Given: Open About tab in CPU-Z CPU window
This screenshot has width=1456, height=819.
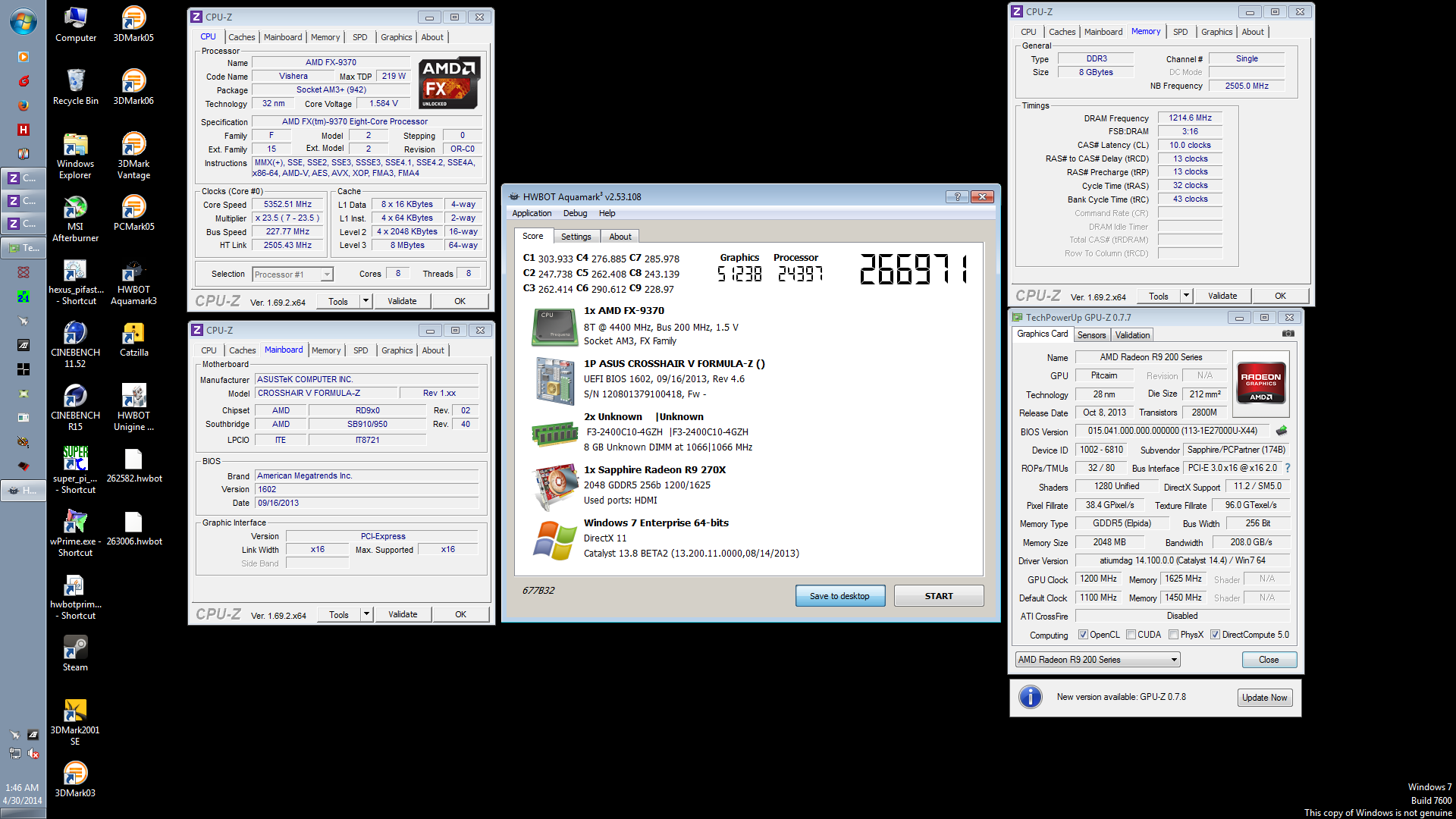Looking at the screenshot, I should (432, 37).
